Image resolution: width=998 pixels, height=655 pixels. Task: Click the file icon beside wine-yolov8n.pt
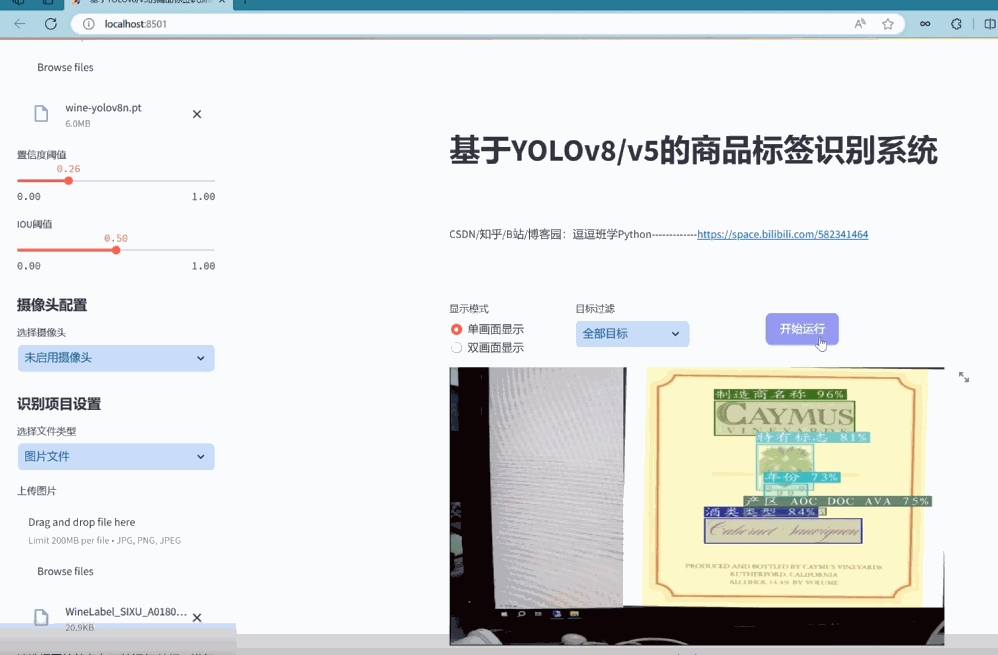[41, 114]
